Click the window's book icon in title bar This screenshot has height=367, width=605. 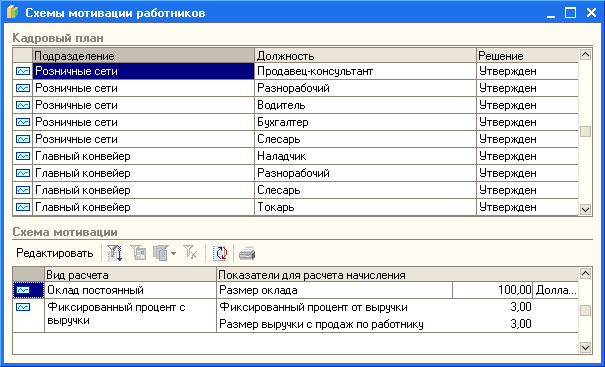13,12
